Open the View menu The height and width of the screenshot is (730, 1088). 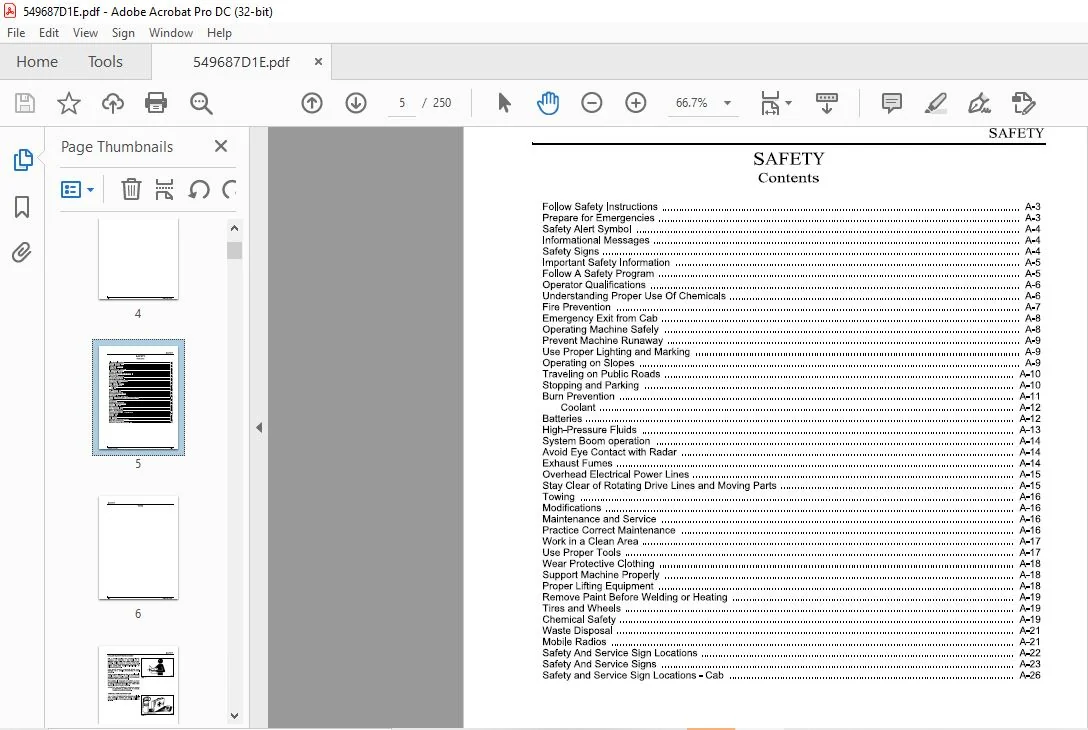(85, 33)
